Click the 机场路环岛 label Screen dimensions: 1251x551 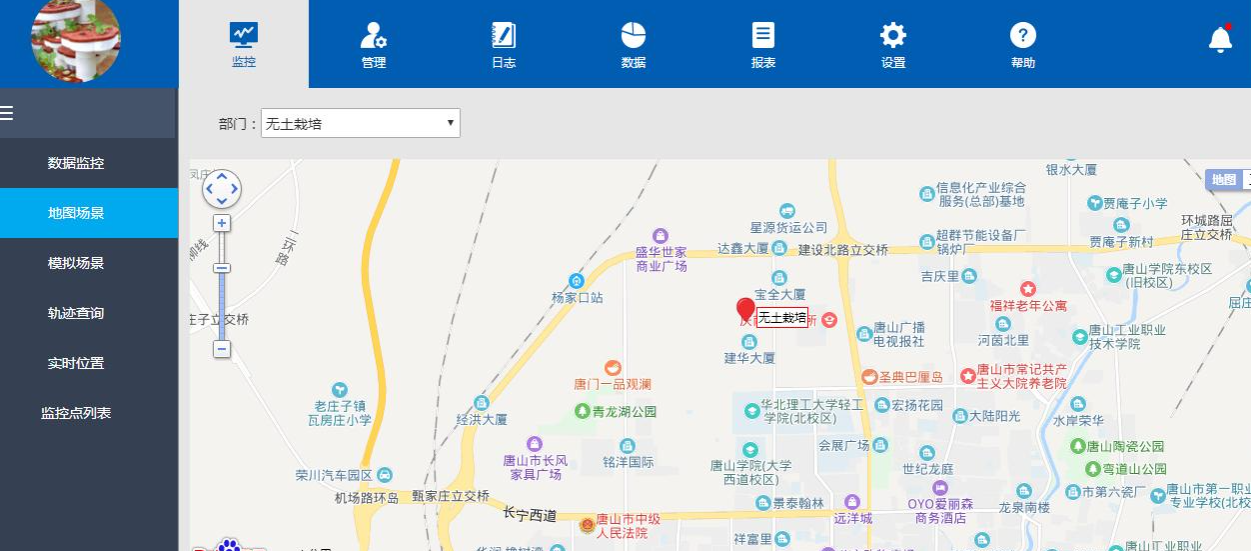pyautogui.click(x=367, y=497)
